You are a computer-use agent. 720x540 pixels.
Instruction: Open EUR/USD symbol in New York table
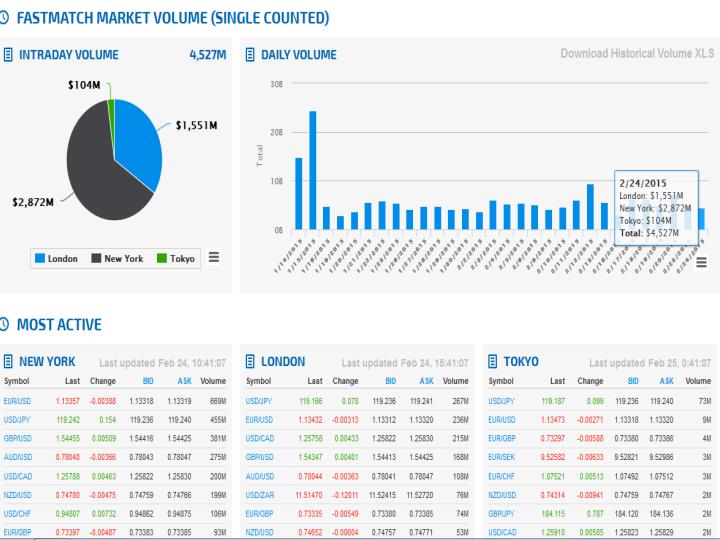tap(18, 400)
